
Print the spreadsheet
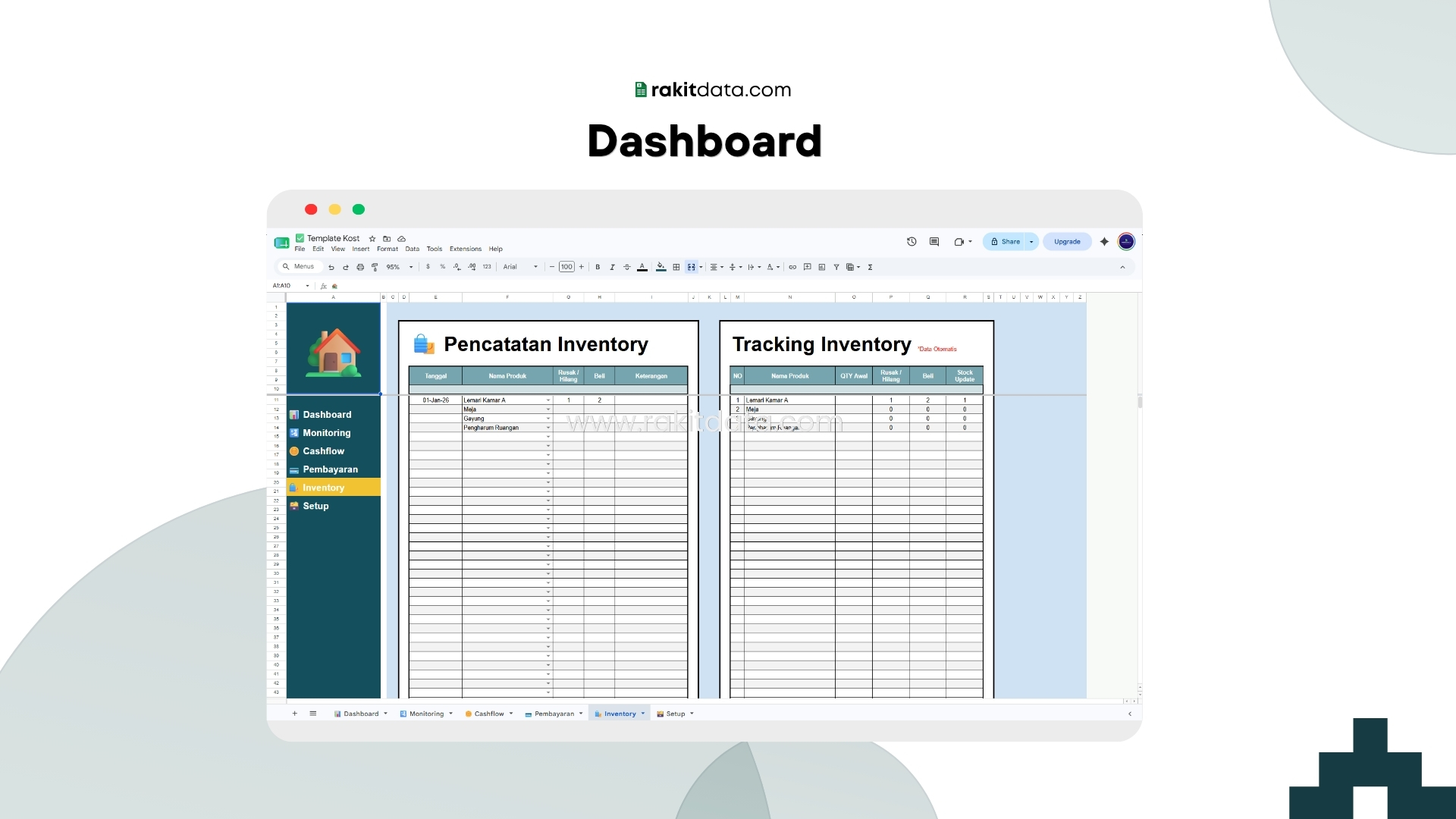pos(360,267)
